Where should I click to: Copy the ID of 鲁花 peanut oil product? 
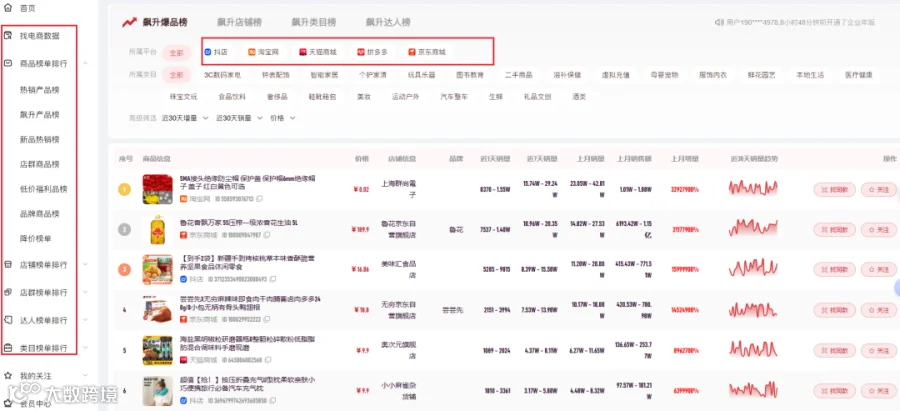pos(267,235)
